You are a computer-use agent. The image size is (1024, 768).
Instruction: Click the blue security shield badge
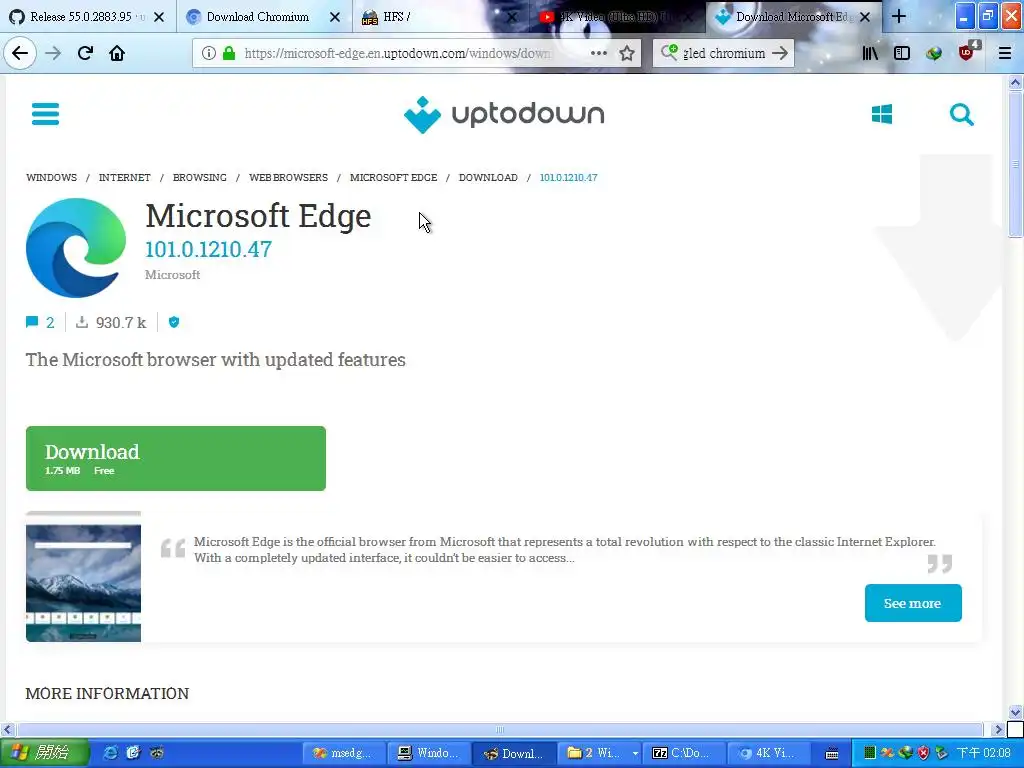click(174, 322)
